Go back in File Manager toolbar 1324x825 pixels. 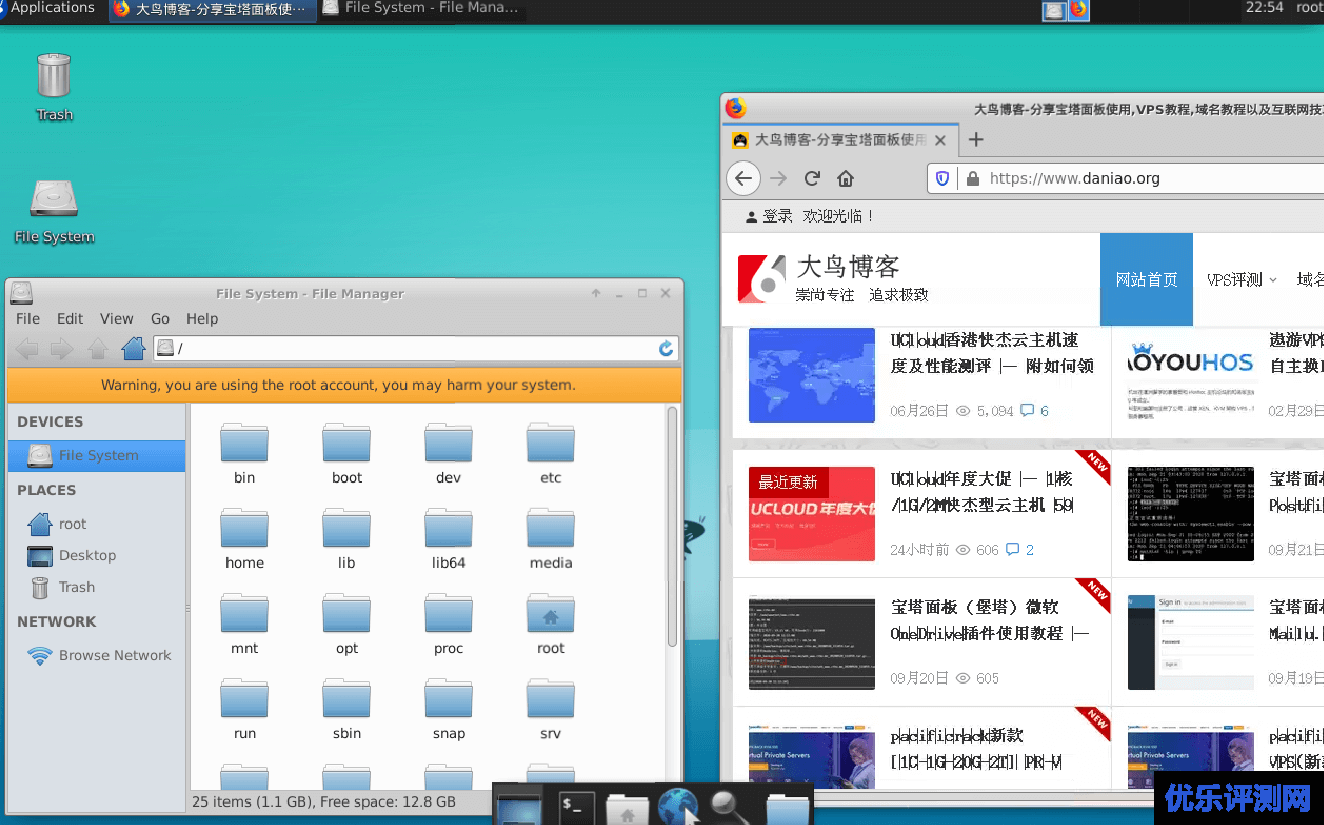(27, 349)
